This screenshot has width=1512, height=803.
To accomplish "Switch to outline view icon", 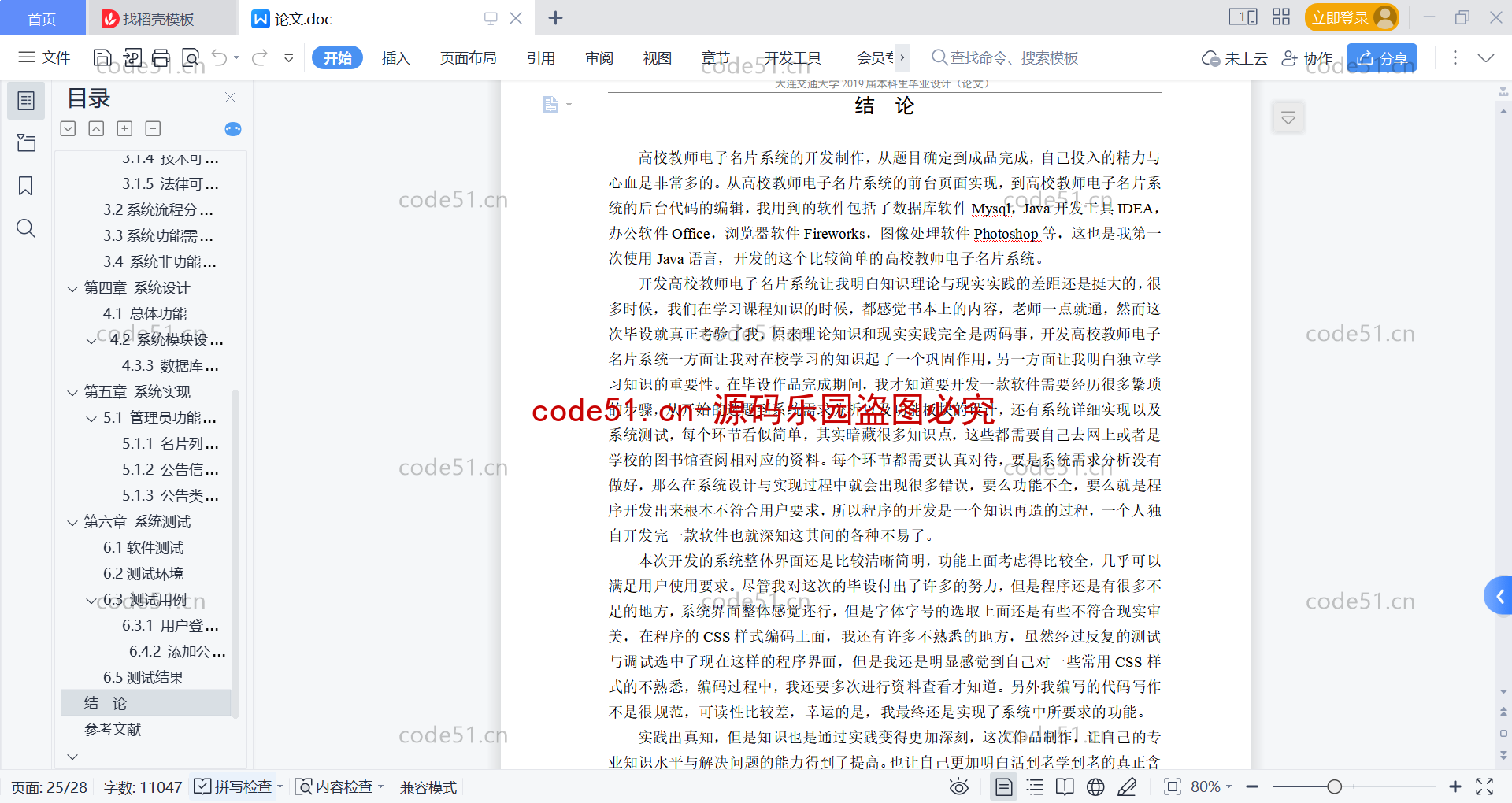I will click(1036, 786).
